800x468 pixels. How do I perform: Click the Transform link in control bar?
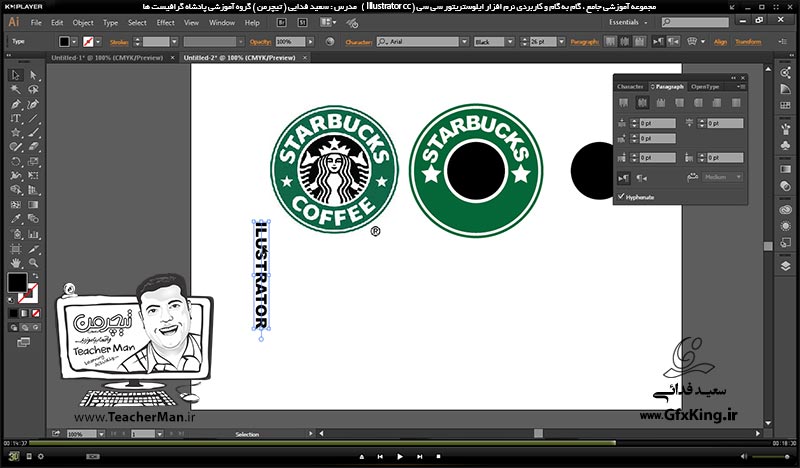[x=748, y=42]
